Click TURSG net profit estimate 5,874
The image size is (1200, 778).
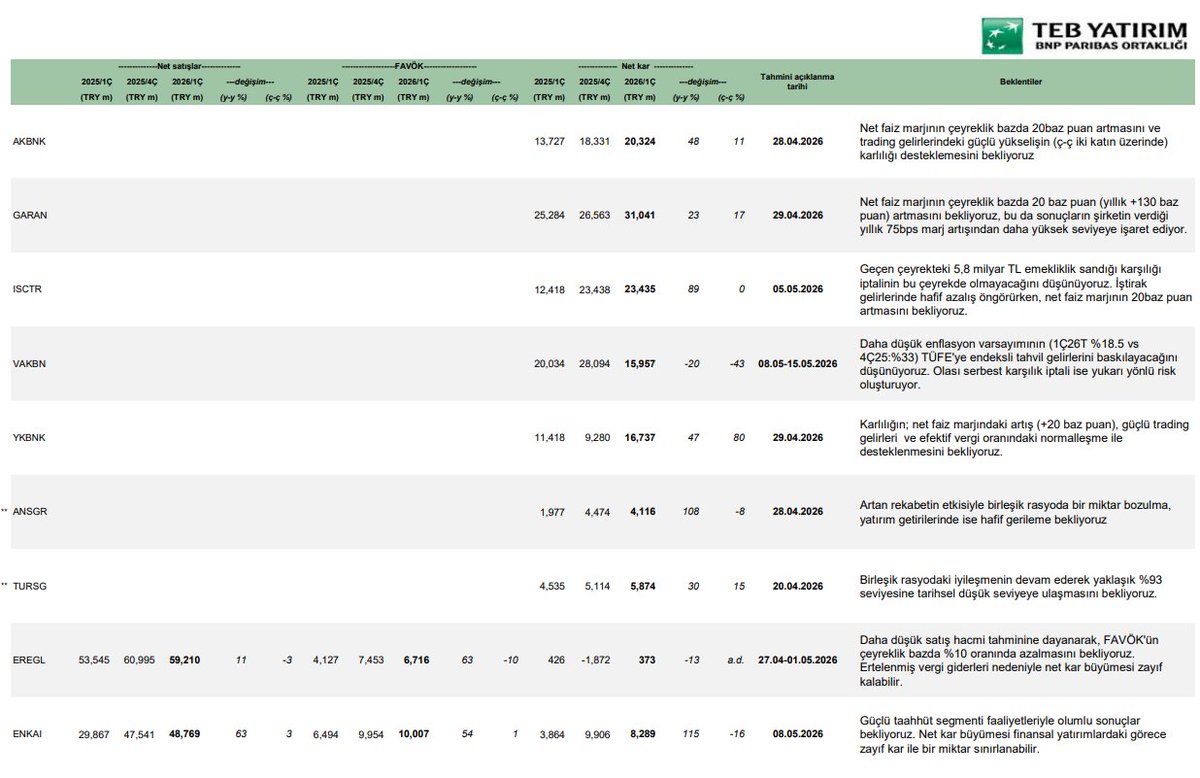(643, 586)
